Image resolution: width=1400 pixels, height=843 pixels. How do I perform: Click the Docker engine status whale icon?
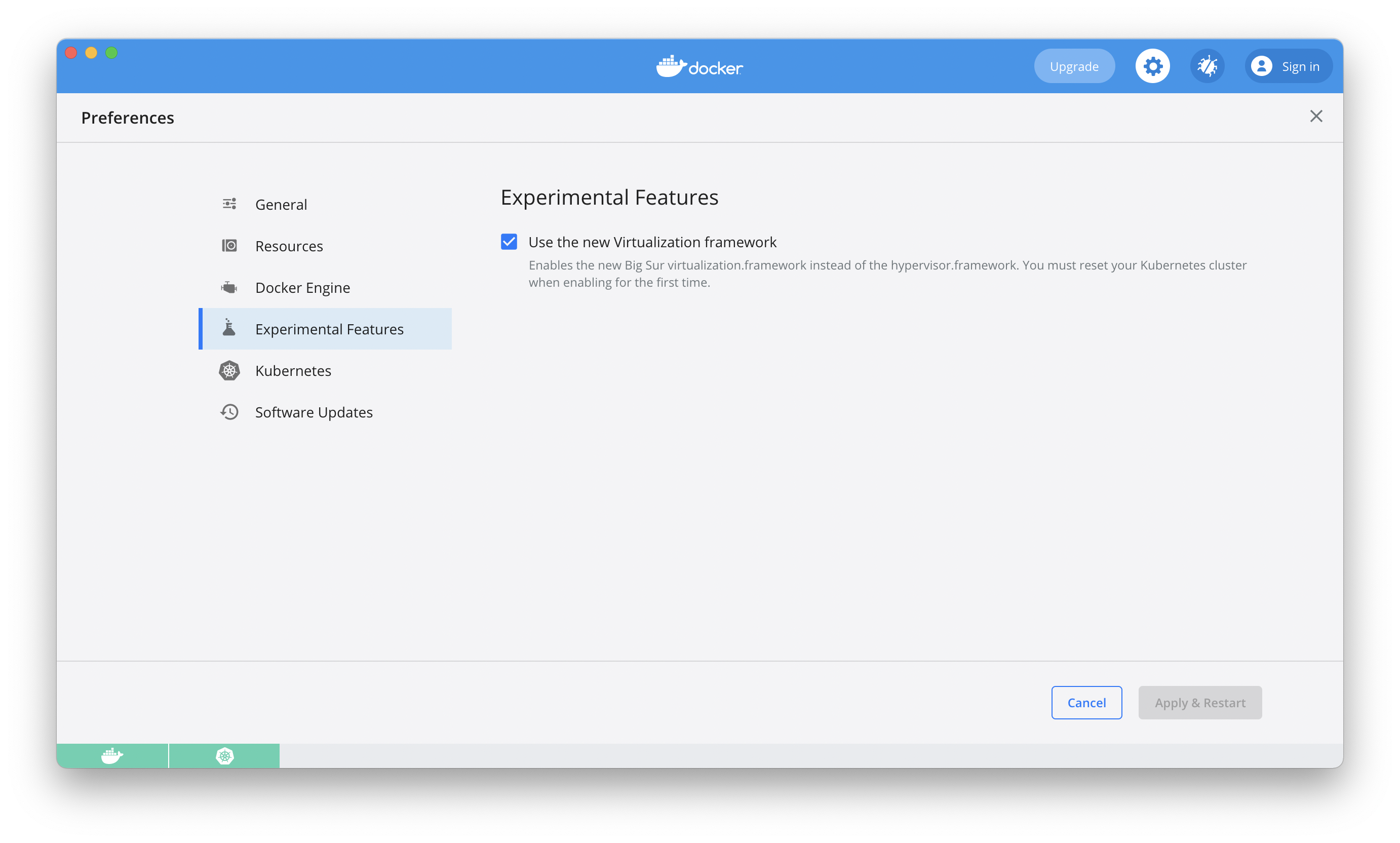112,755
